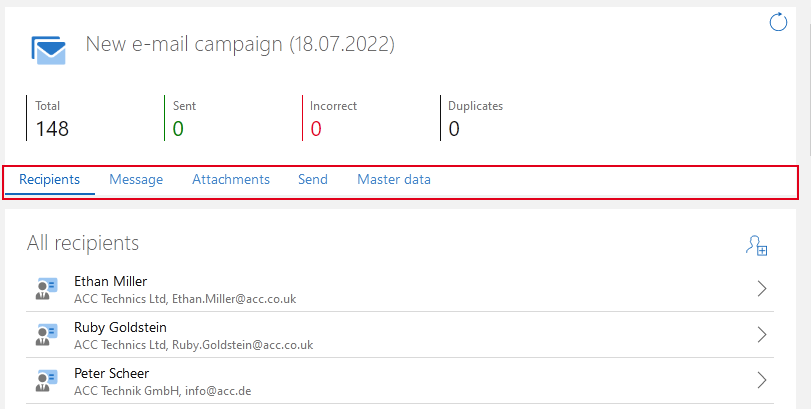Image resolution: width=811 pixels, height=409 pixels.
Task: Expand Peter Scheer entry using chevron
Action: pos(762,380)
